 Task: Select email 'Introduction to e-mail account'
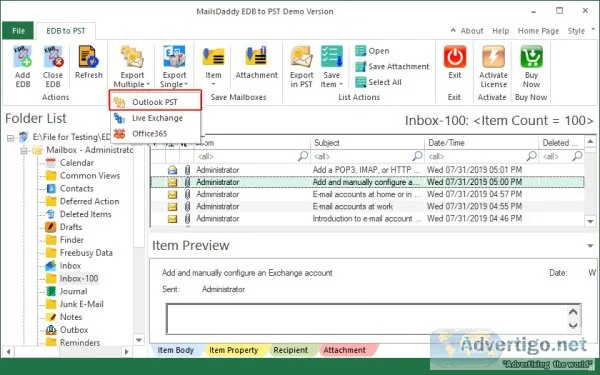[367, 218]
